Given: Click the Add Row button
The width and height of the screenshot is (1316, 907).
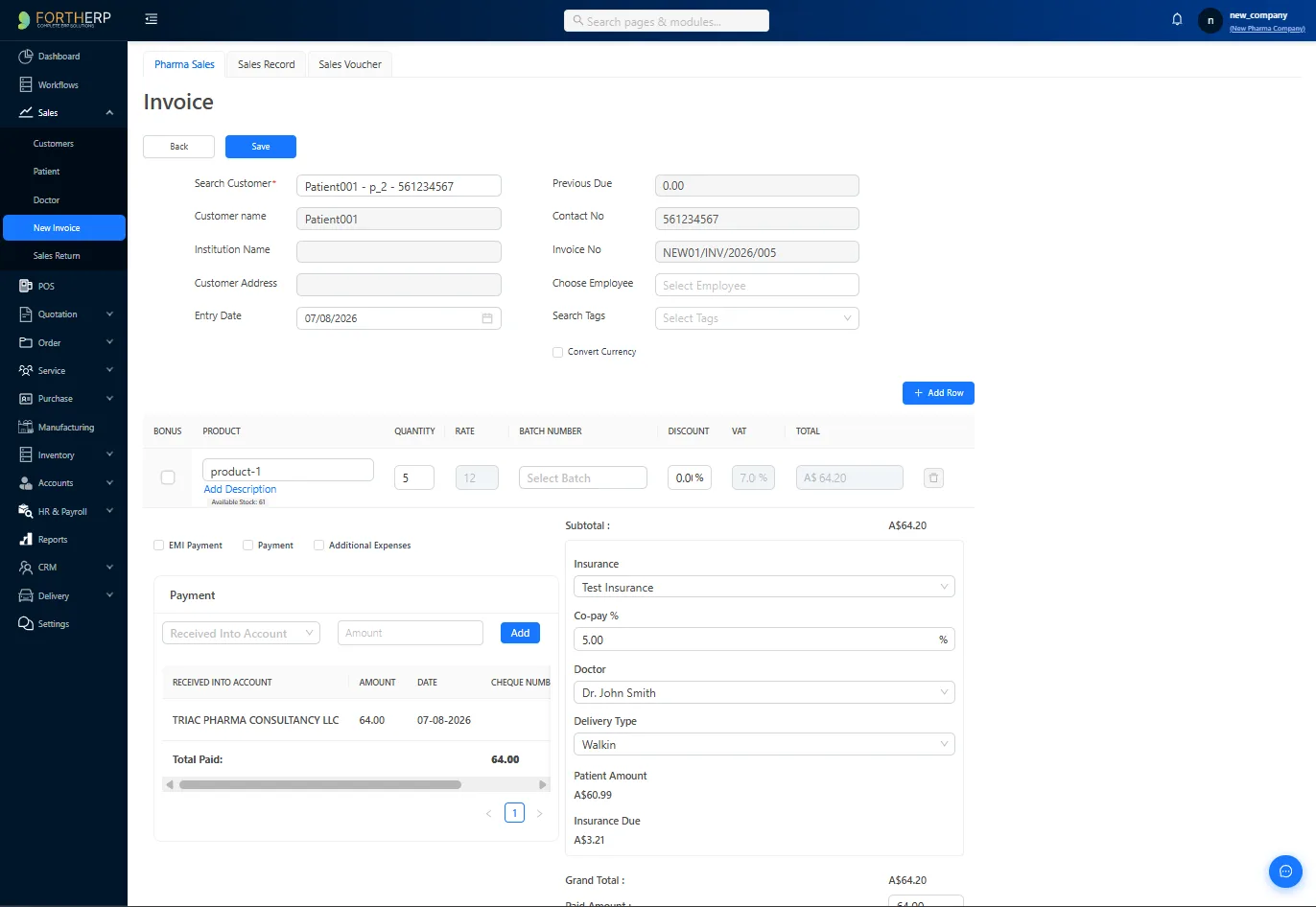Looking at the screenshot, I should (938, 393).
